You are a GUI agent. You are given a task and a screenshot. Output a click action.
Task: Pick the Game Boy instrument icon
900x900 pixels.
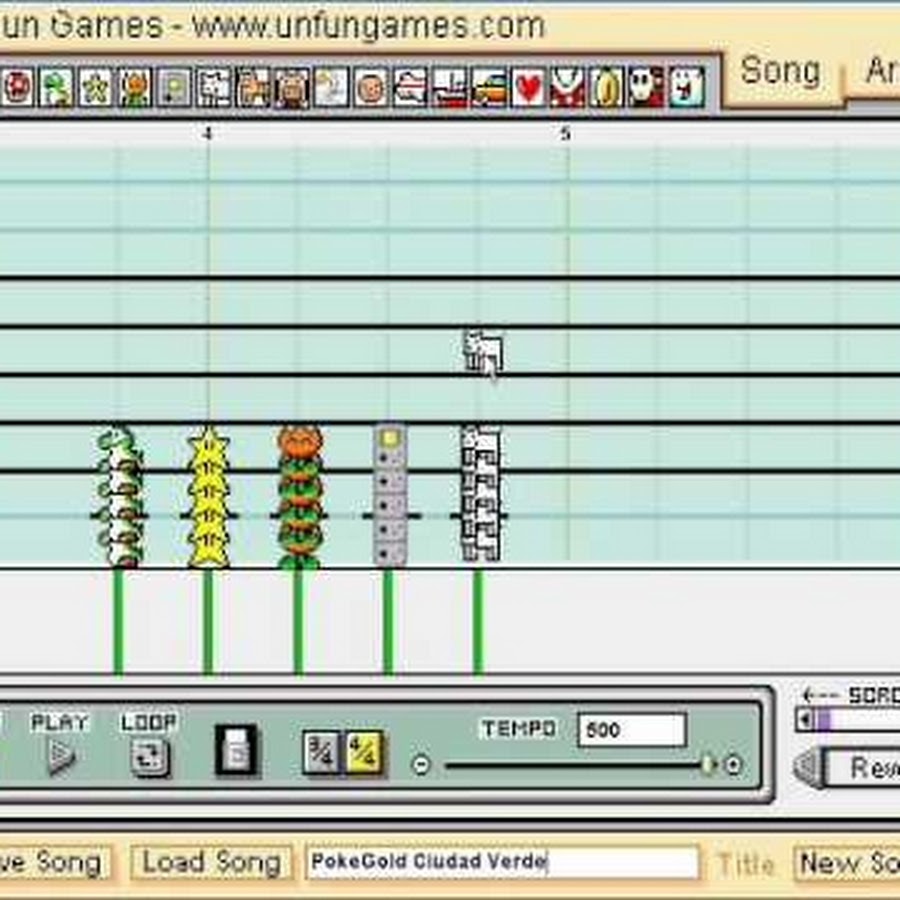(x=174, y=88)
